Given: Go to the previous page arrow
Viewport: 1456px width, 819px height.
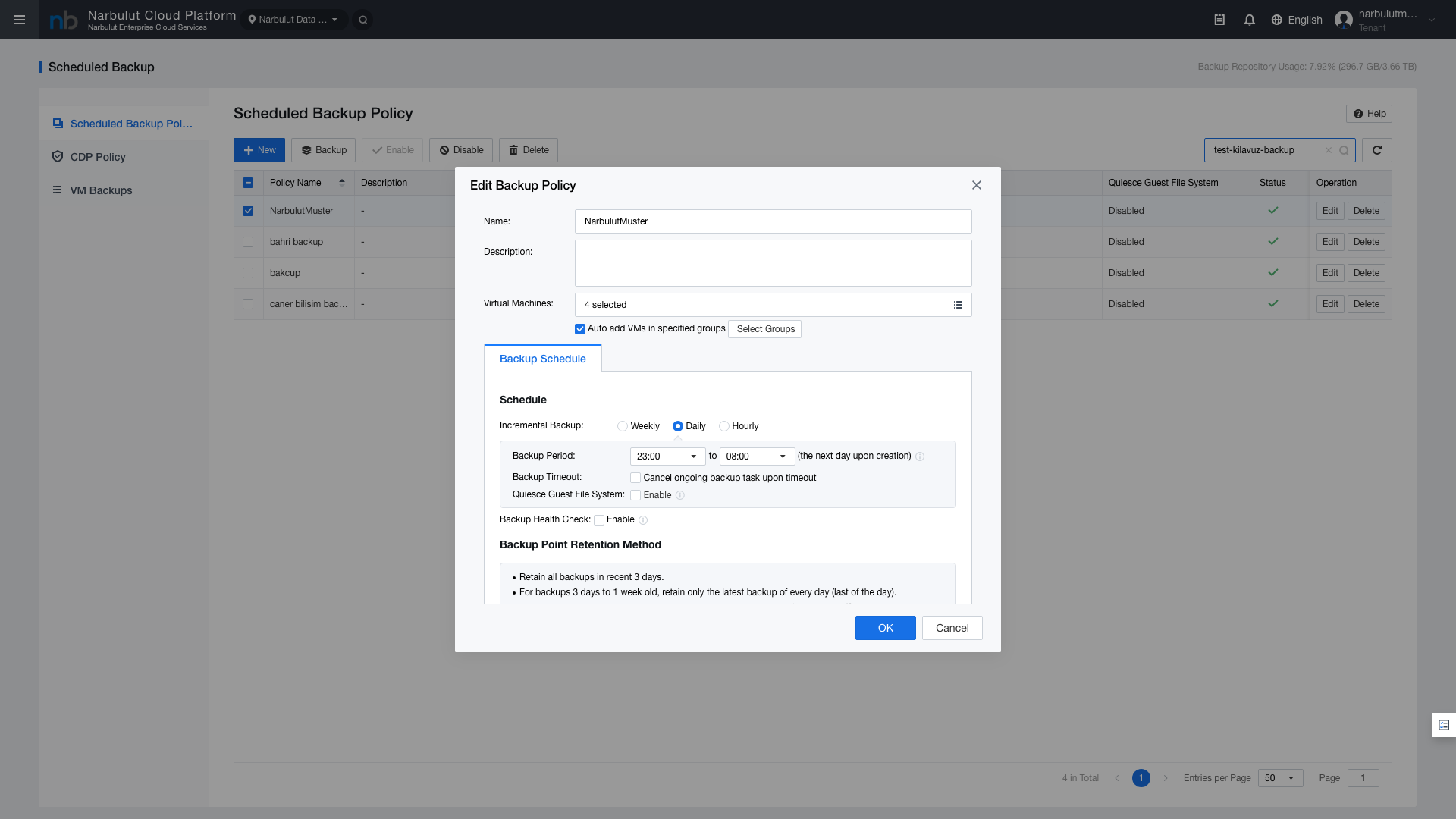Looking at the screenshot, I should tap(1117, 778).
